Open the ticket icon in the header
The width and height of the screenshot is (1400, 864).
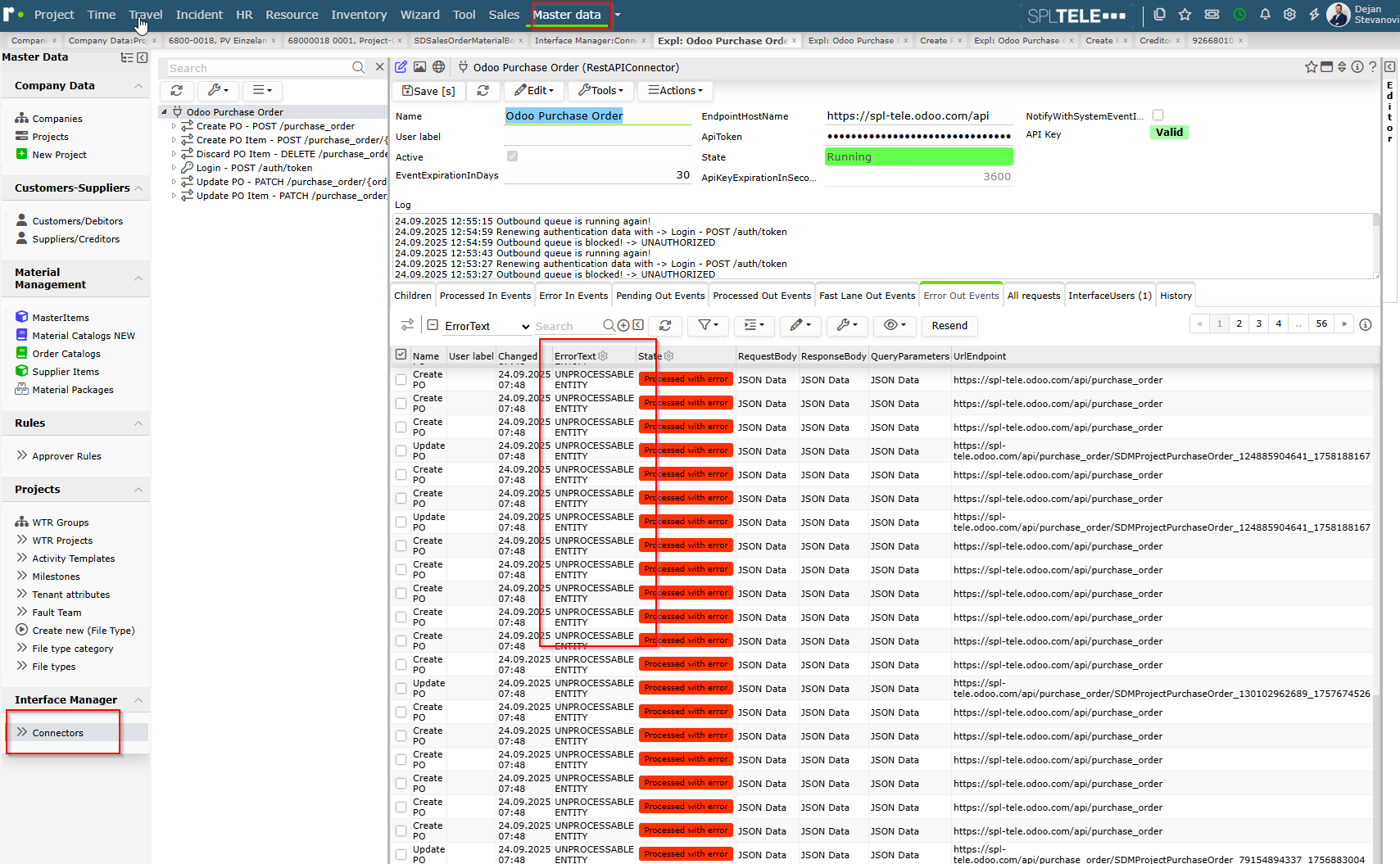point(1212,15)
